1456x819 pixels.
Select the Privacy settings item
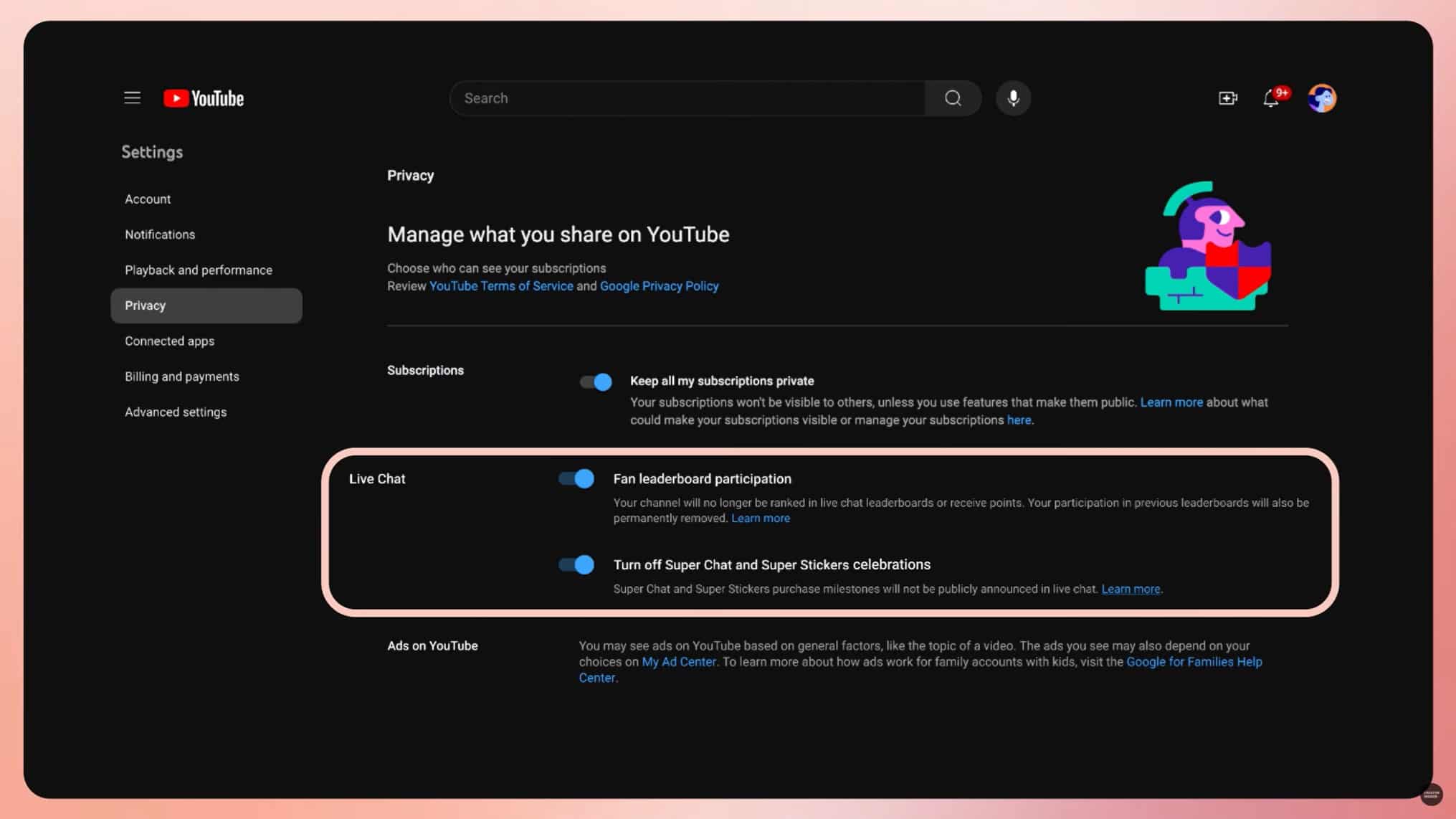point(206,306)
